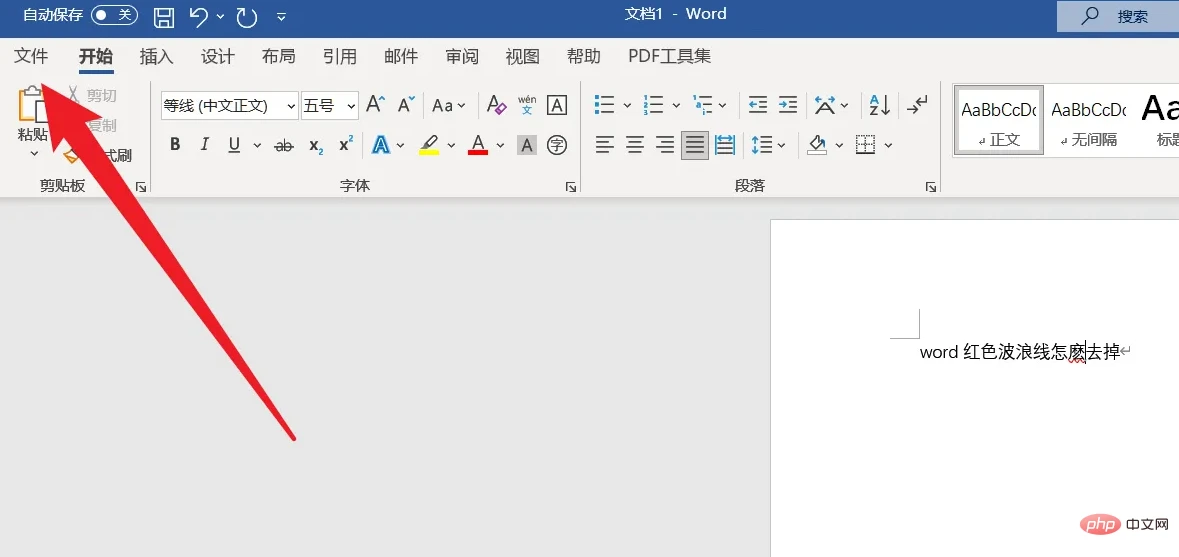
Task: Click the Shading paint bucket icon
Action: tap(817, 144)
